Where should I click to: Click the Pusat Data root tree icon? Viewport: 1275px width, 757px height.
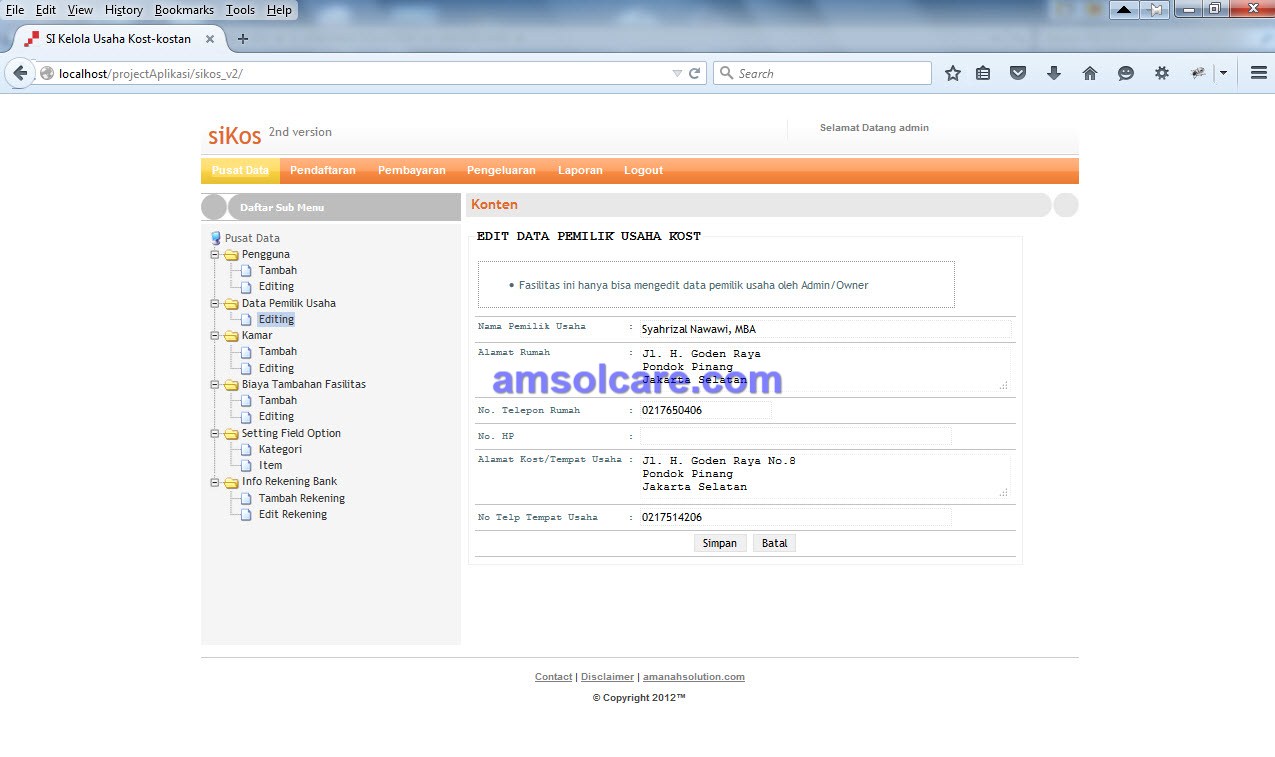point(216,238)
